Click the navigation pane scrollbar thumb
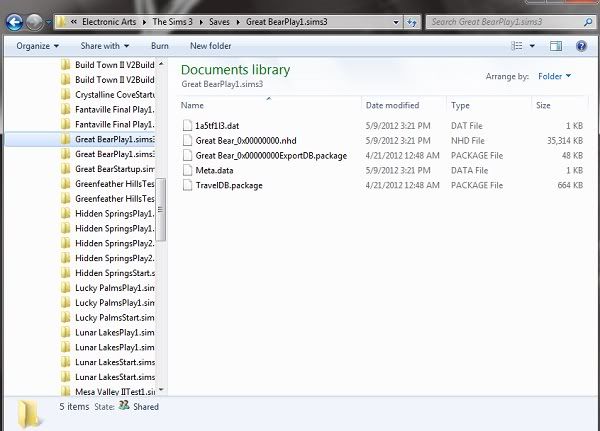The height and width of the screenshot is (431, 600). [x=161, y=209]
